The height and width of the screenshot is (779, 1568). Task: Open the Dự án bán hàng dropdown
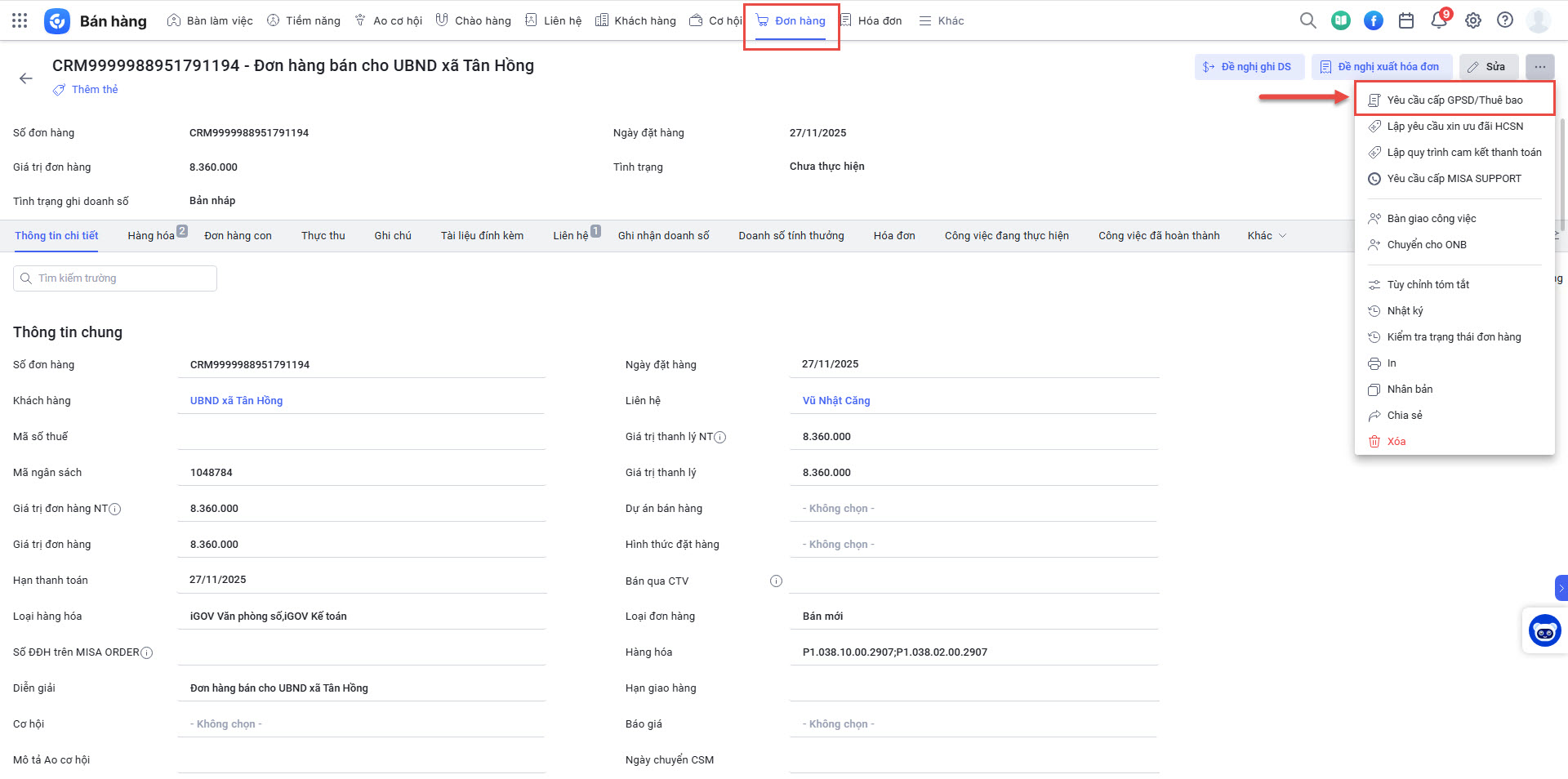coord(972,509)
